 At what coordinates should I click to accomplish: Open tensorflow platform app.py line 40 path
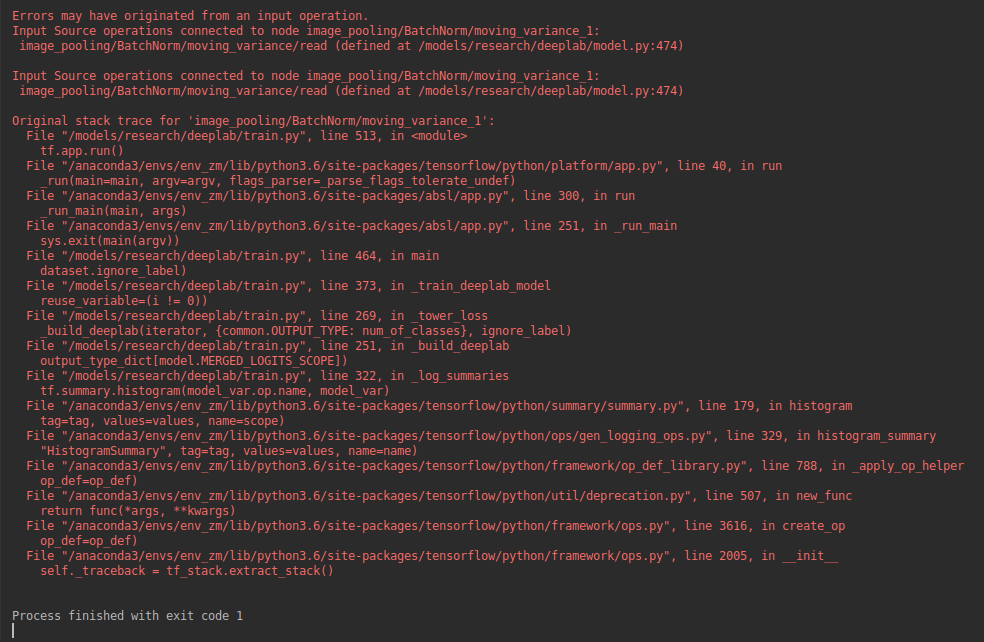pyautogui.click(x=360, y=166)
